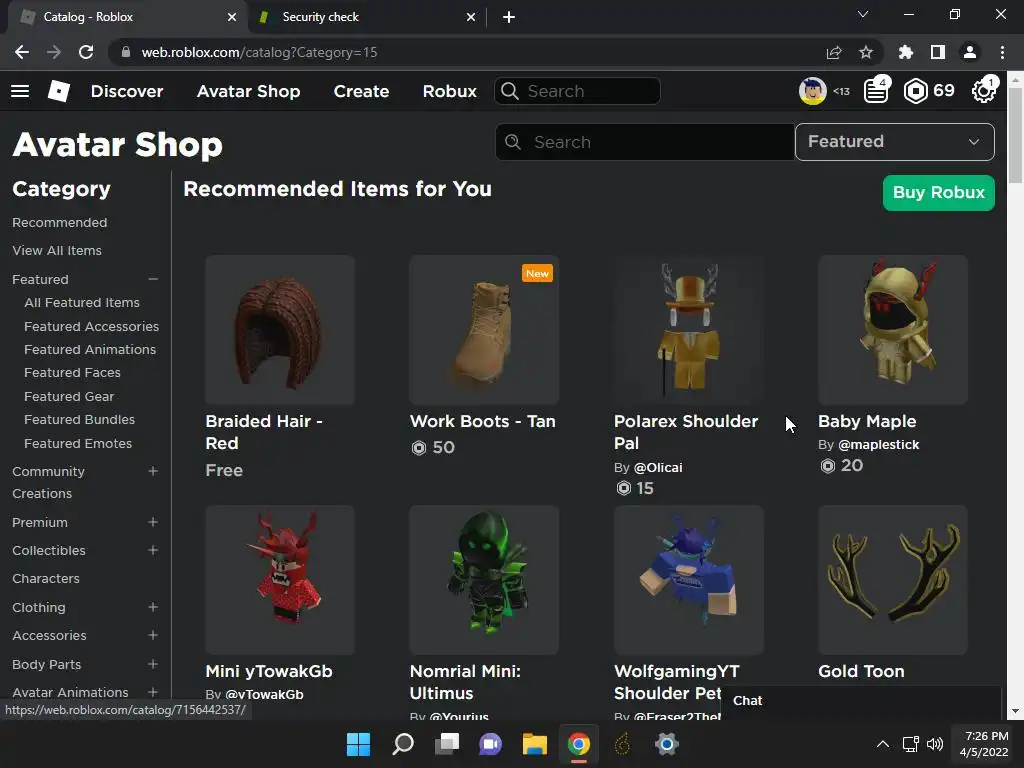Select the Recommended category link

pos(59,223)
